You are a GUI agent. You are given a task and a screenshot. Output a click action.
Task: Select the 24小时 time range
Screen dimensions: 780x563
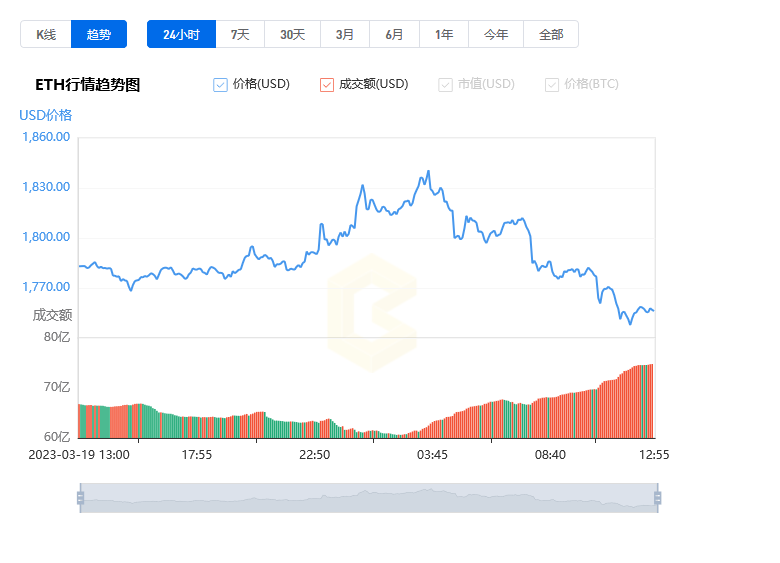pos(181,34)
